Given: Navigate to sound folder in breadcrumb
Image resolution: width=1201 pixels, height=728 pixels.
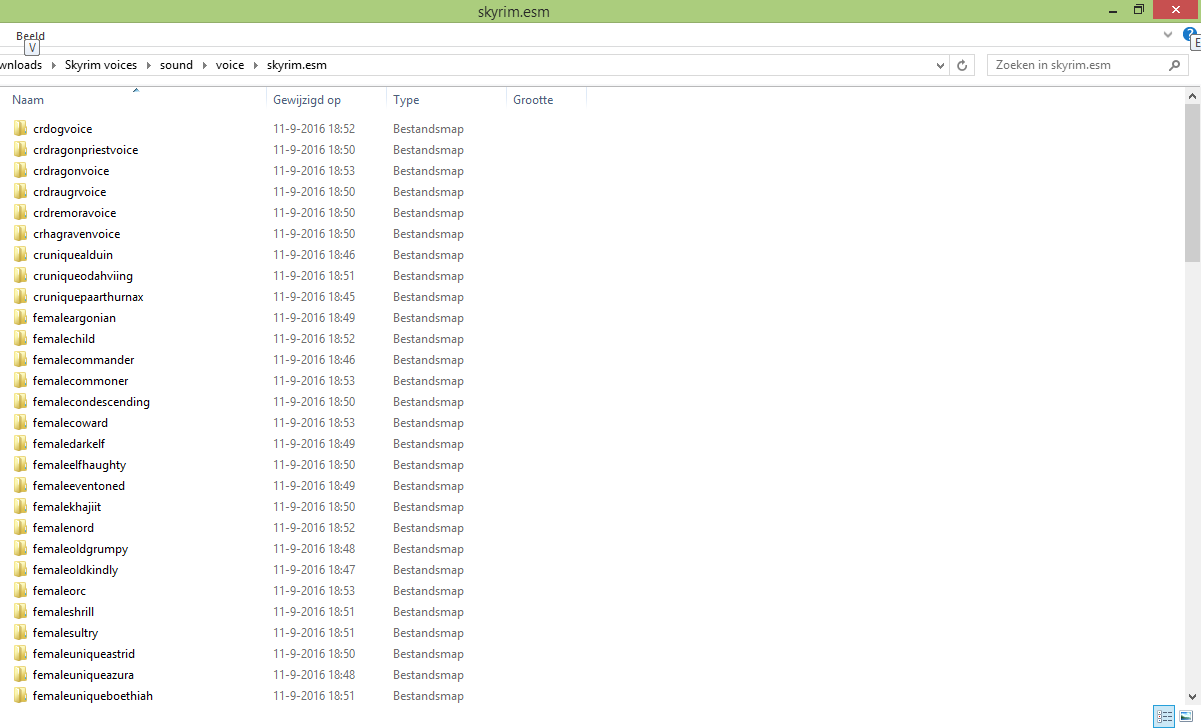Looking at the screenshot, I should (176, 65).
